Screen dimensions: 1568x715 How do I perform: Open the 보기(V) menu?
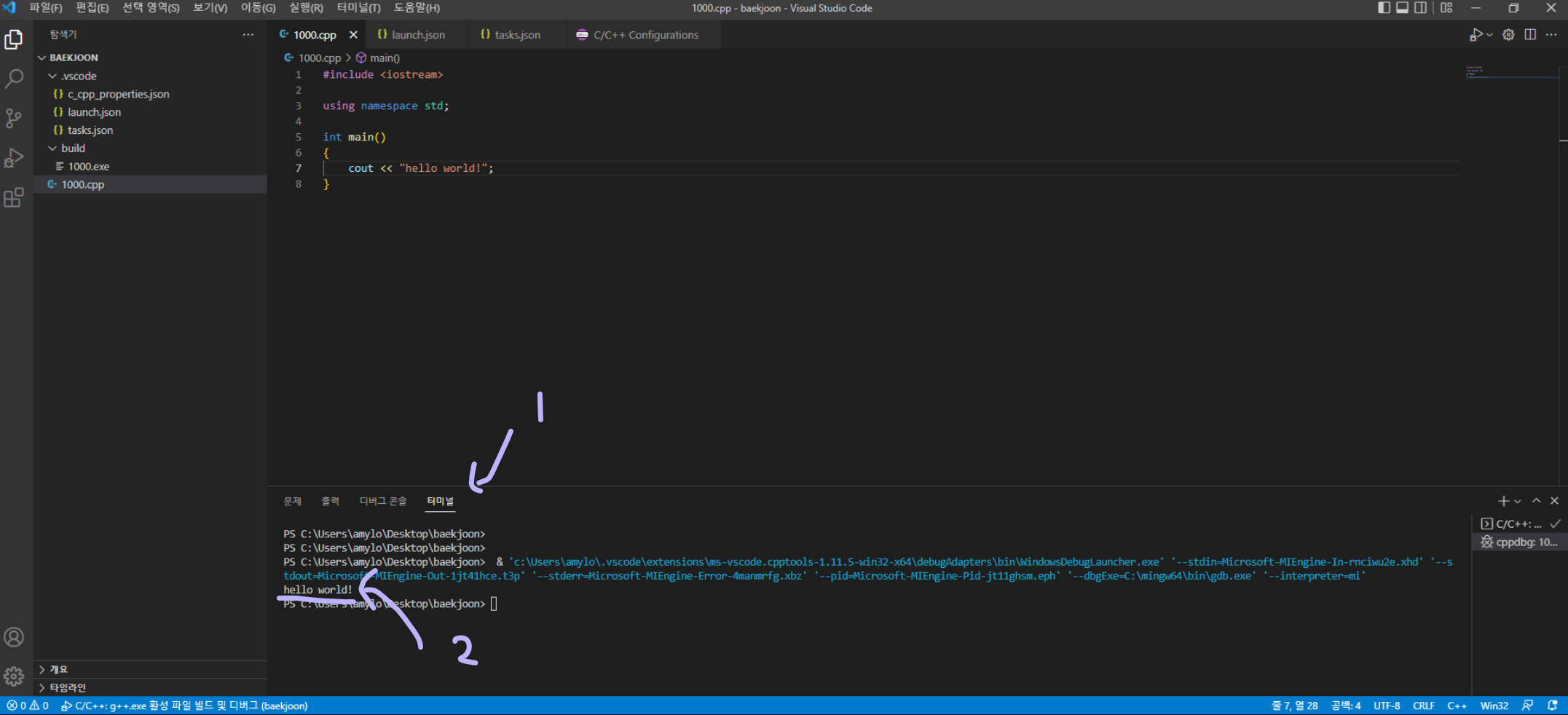210,8
